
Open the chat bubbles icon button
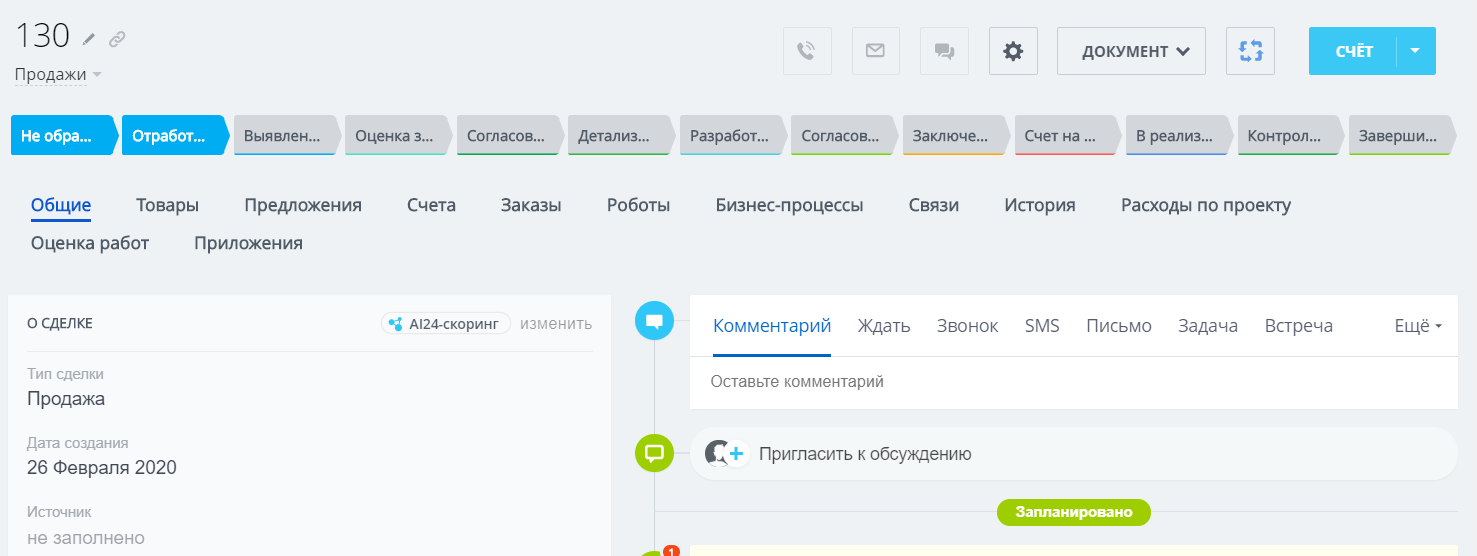pyautogui.click(x=944, y=51)
